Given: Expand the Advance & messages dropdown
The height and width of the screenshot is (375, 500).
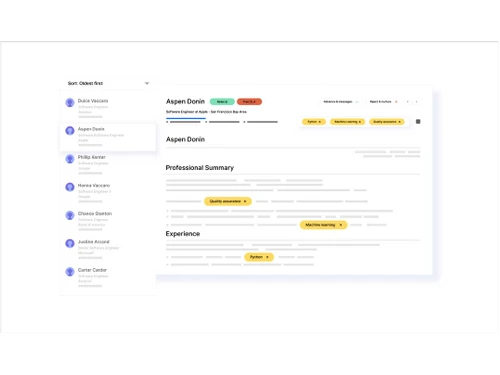Looking at the screenshot, I should (341, 102).
